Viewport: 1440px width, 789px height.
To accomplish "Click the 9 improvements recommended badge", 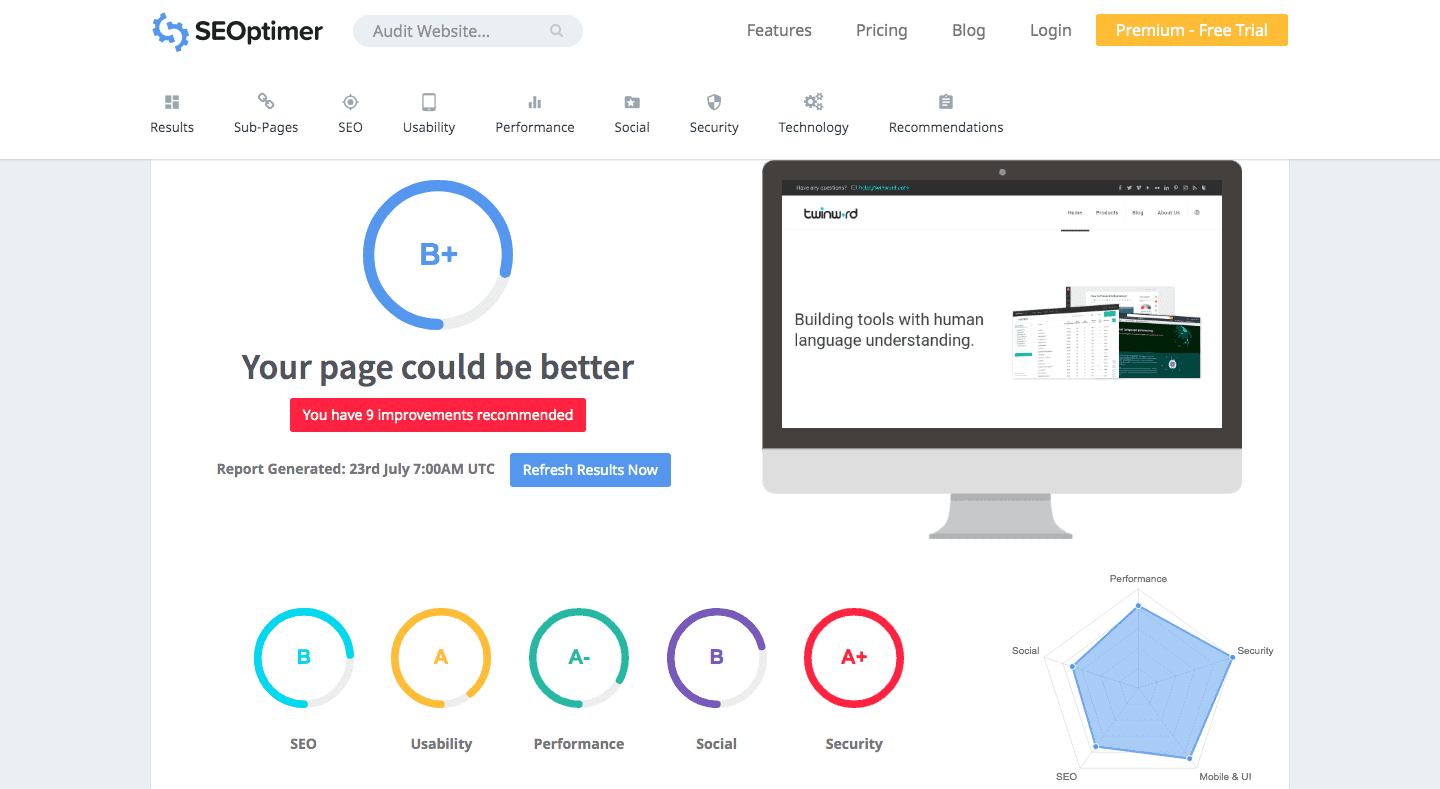I will pos(438,415).
